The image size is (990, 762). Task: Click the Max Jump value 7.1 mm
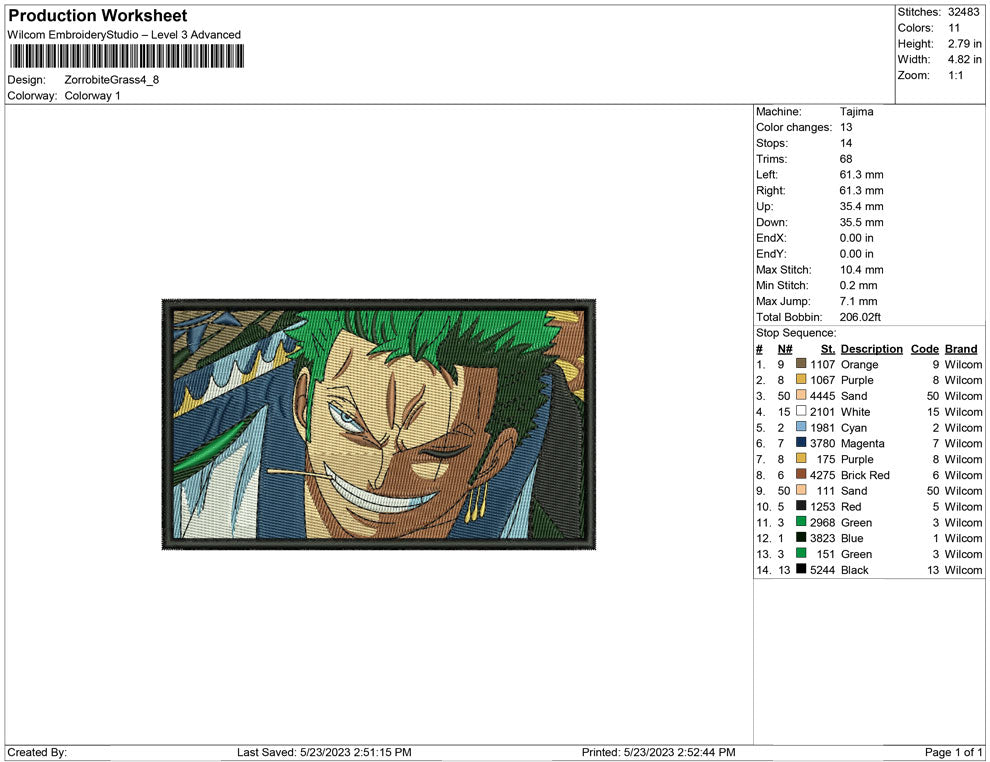point(858,301)
